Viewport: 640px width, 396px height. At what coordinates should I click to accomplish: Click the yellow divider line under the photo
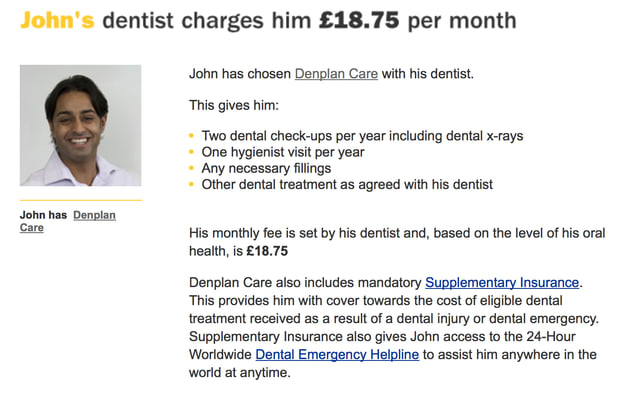pyautogui.click(x=81, y=200)
